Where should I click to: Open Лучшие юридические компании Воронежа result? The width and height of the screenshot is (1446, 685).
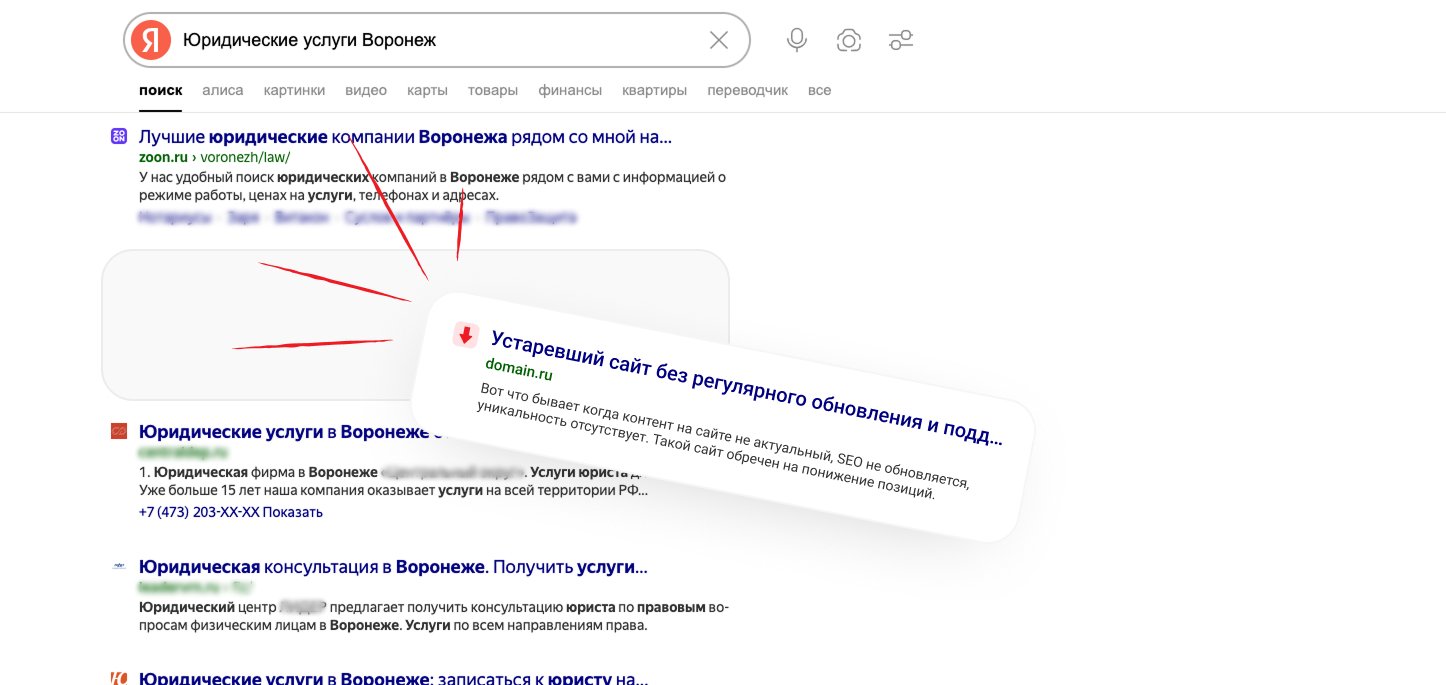405,137
